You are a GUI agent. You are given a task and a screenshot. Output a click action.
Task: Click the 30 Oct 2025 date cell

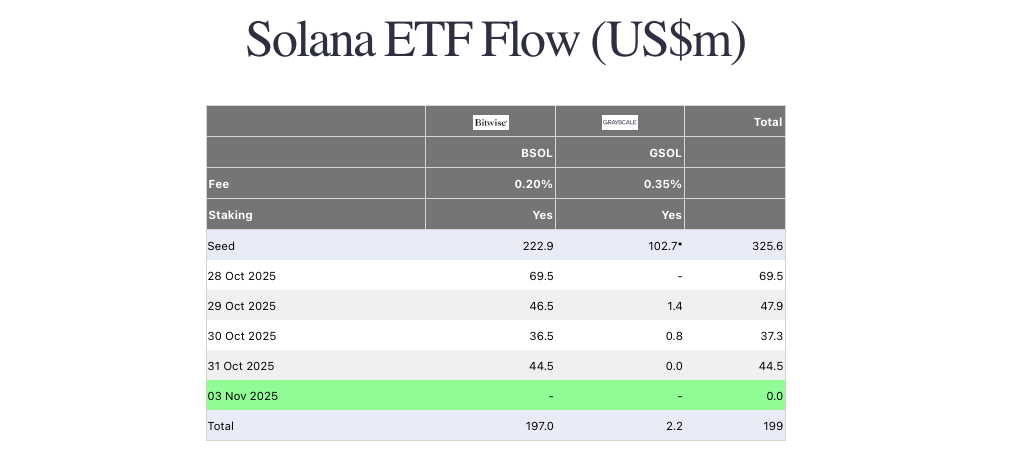[x=241, y=336]
